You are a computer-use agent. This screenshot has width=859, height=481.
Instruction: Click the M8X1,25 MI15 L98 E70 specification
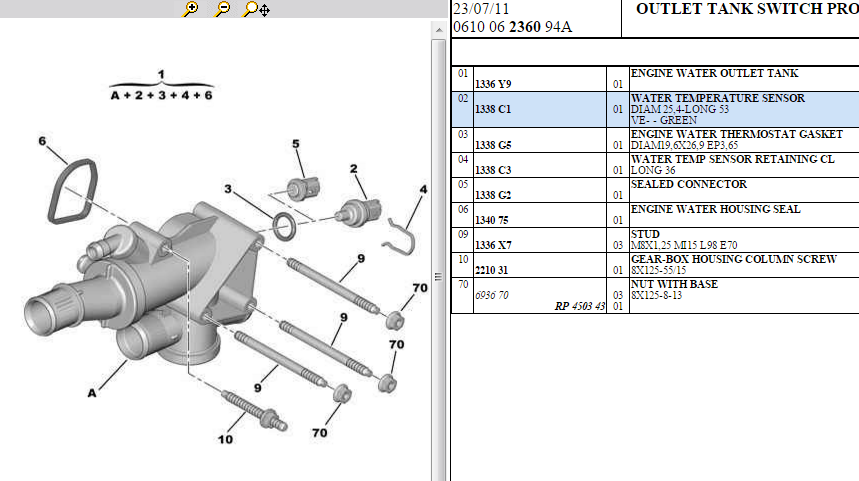684,245
